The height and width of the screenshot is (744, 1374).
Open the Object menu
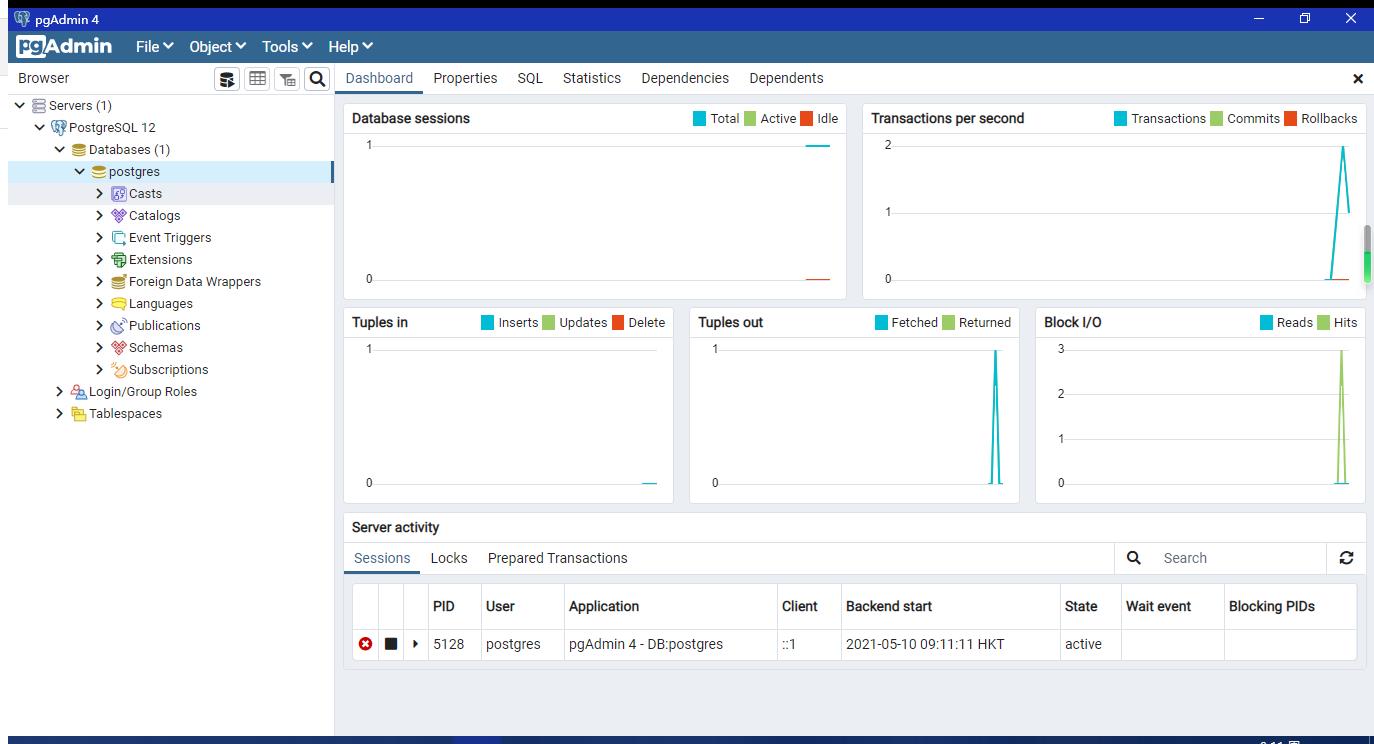[x=217, y=46]
